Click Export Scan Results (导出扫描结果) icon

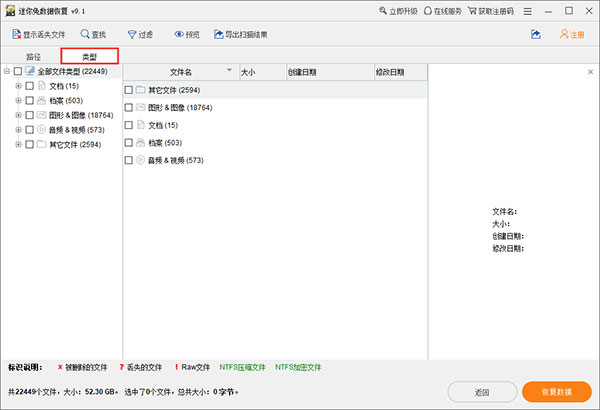click(220, 34)
